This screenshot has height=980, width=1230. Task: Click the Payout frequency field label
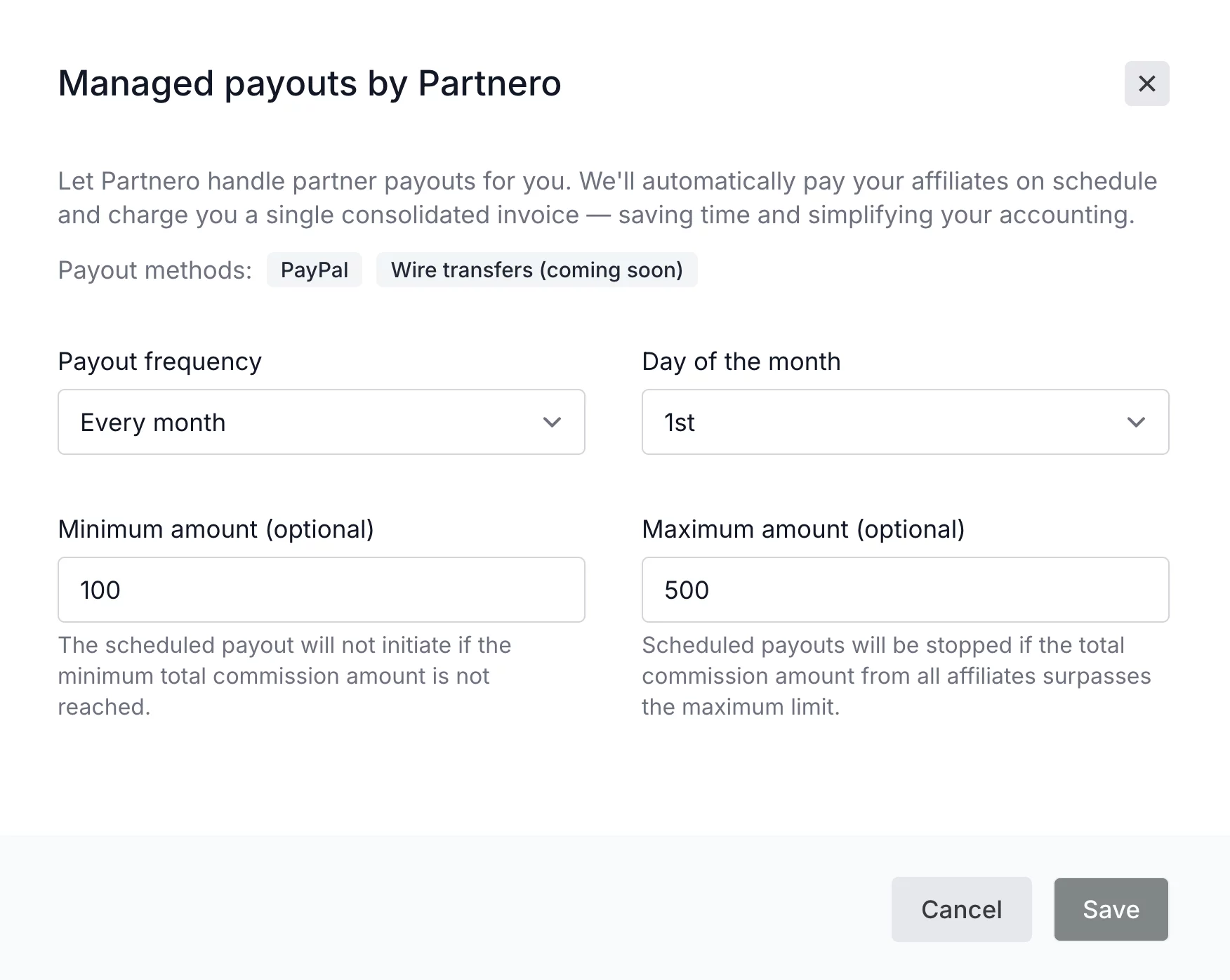pyautogui.click(x=159, y=362)
